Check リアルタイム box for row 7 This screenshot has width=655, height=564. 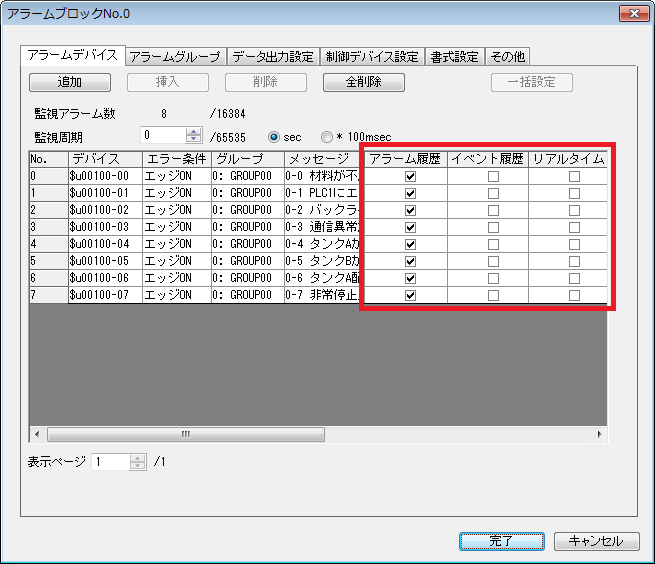(x=574, y=295)
